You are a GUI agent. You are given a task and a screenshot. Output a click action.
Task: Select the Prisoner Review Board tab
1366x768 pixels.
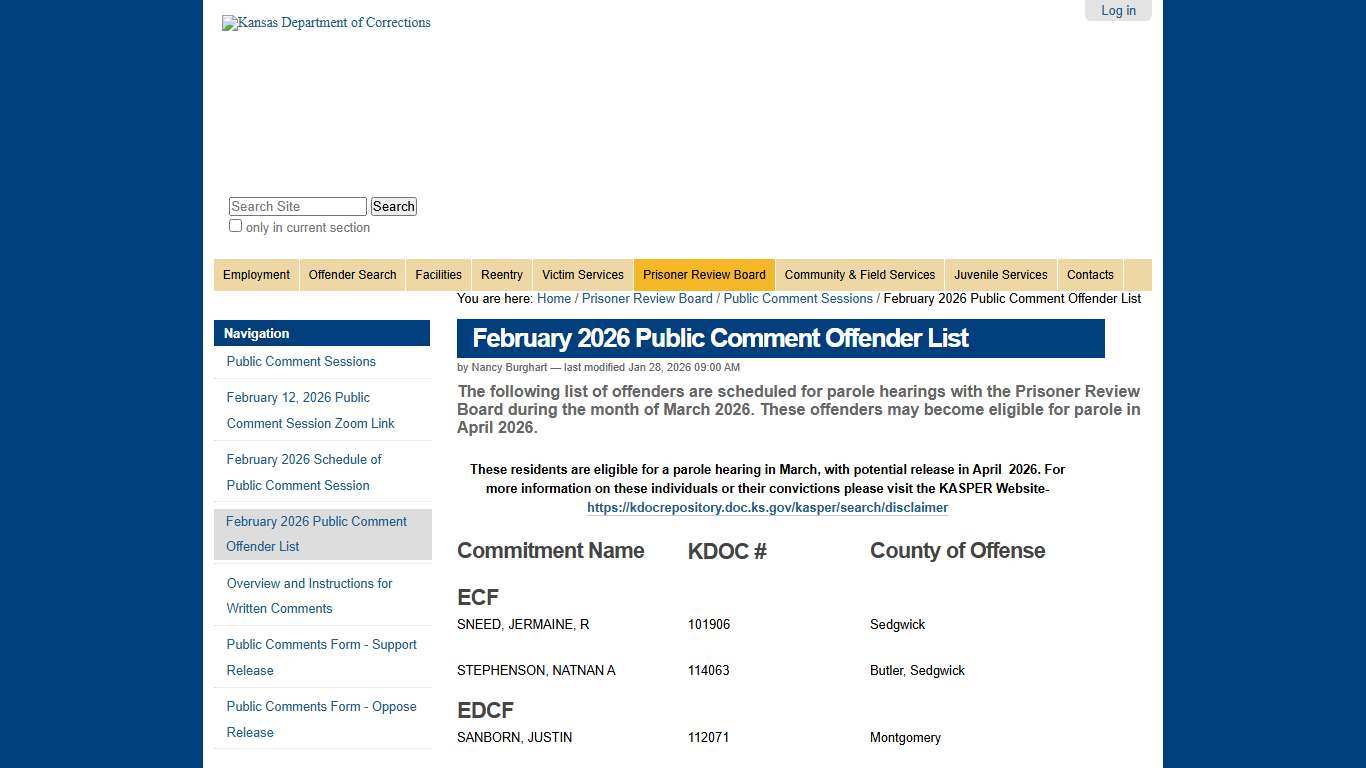[704, 274]
